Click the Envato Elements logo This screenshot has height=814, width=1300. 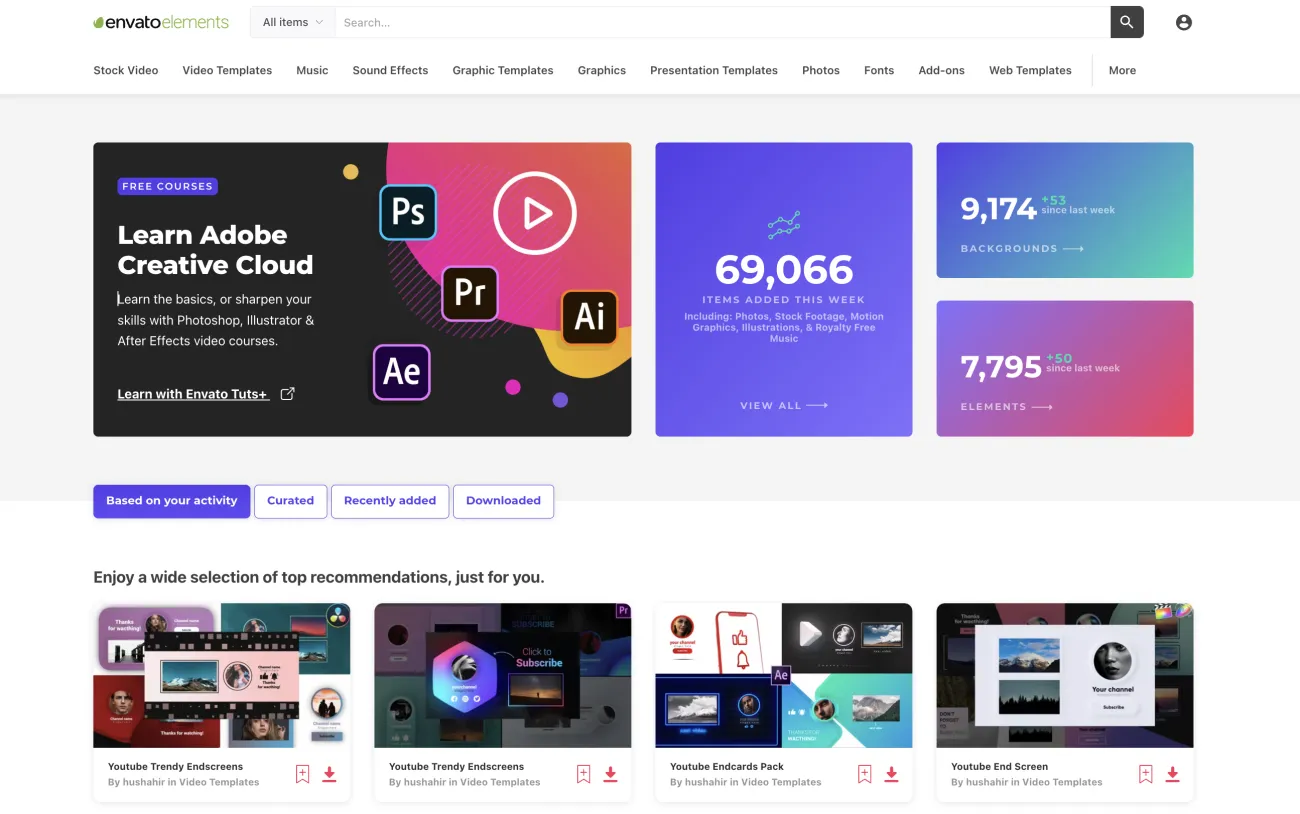(x=161, y=22)
